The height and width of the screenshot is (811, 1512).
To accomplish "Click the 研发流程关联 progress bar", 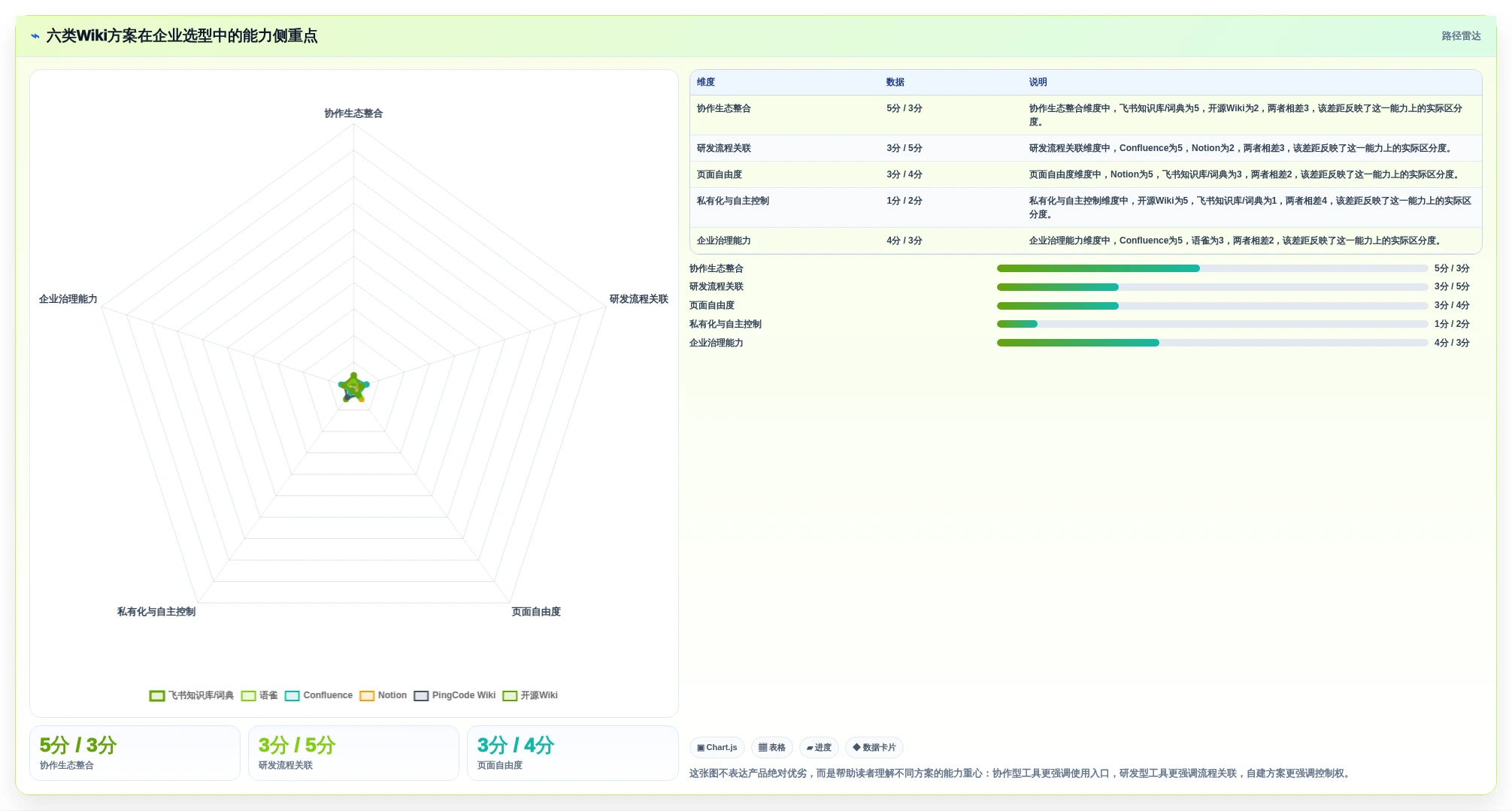I will coord(1212,287).
